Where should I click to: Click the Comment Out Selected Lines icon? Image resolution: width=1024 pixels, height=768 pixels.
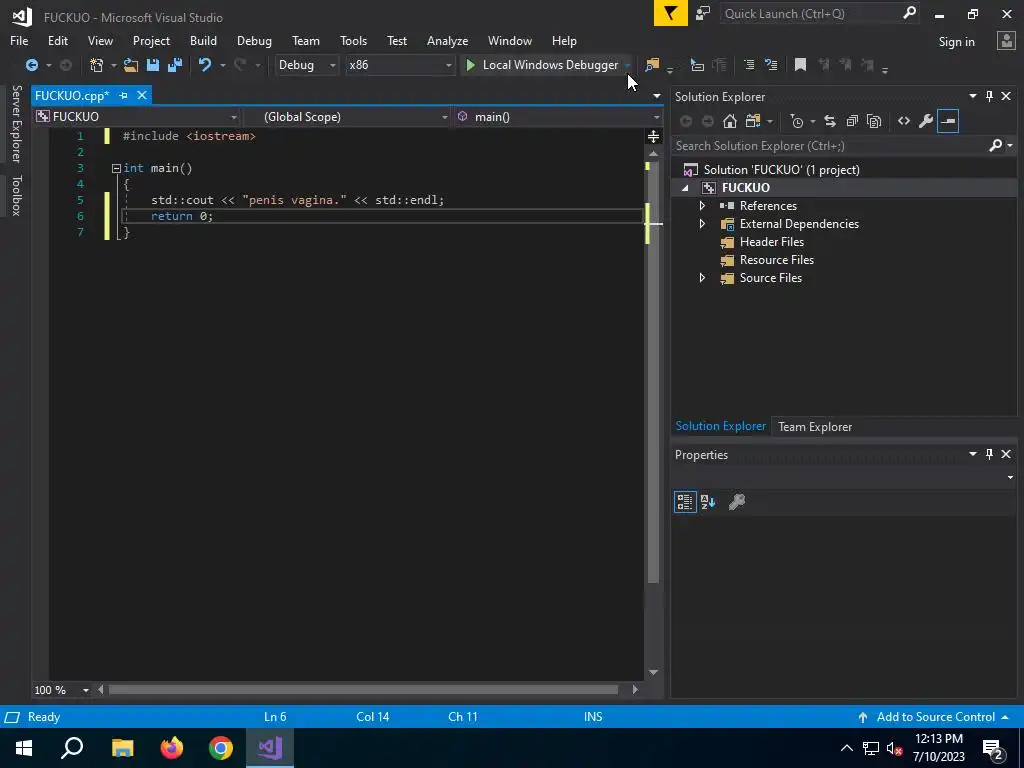pos(749,65)
